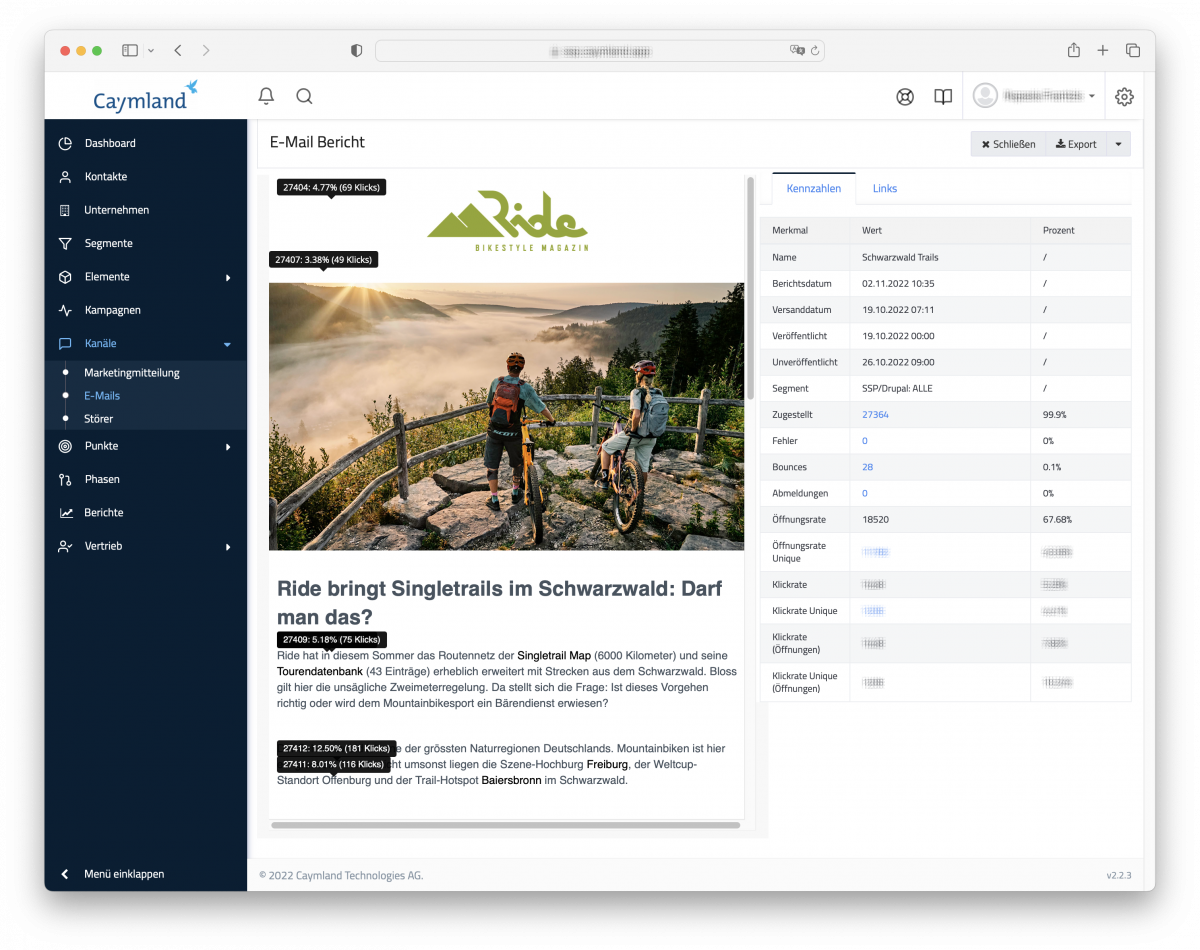
Task: Click the Safari share icon
Action: [x=1073, y=50]
